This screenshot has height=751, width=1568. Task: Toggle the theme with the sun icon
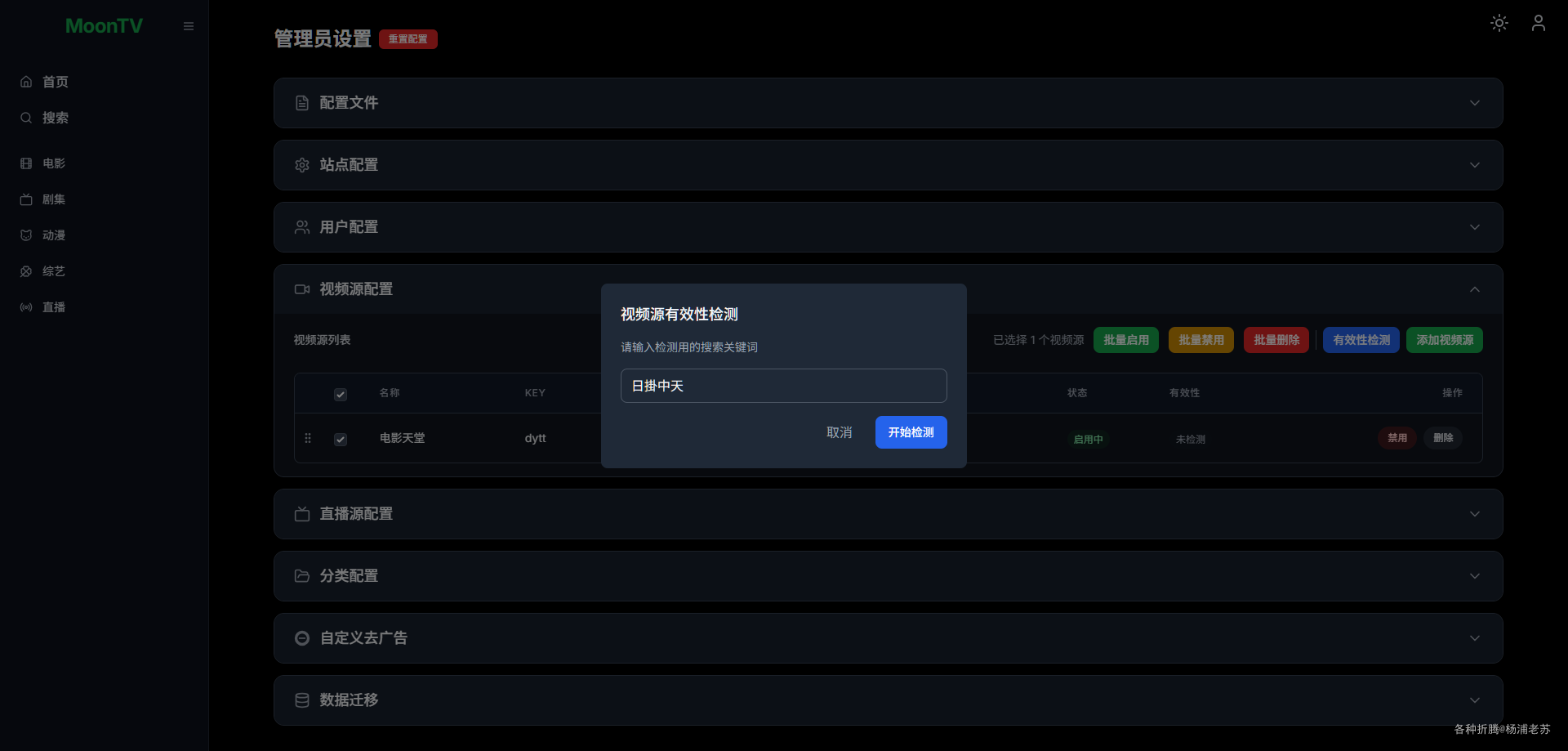click(x=1499, y=23)
